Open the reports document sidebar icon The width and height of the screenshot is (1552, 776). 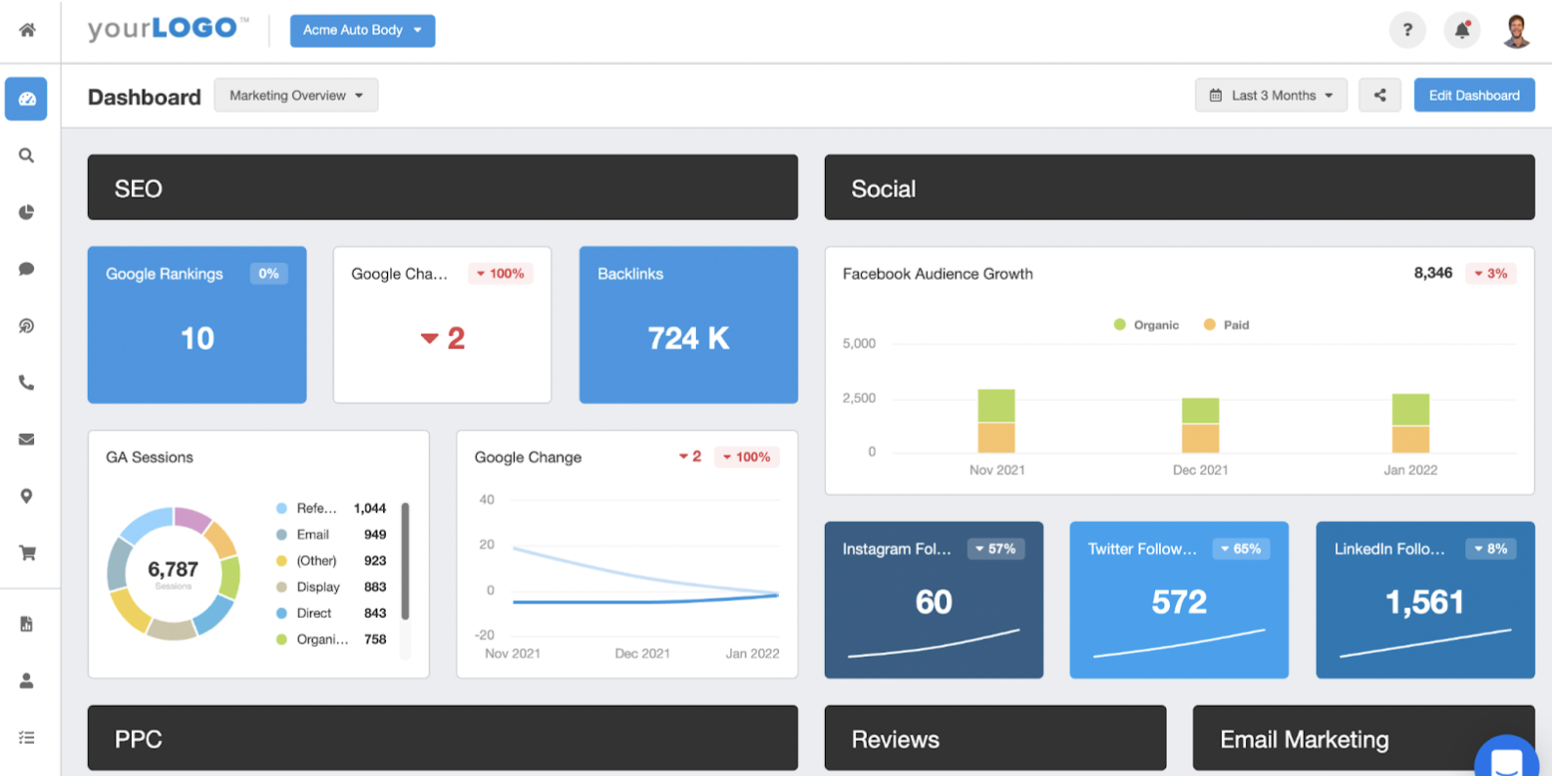pyautogui.click(x=27, y=624)
